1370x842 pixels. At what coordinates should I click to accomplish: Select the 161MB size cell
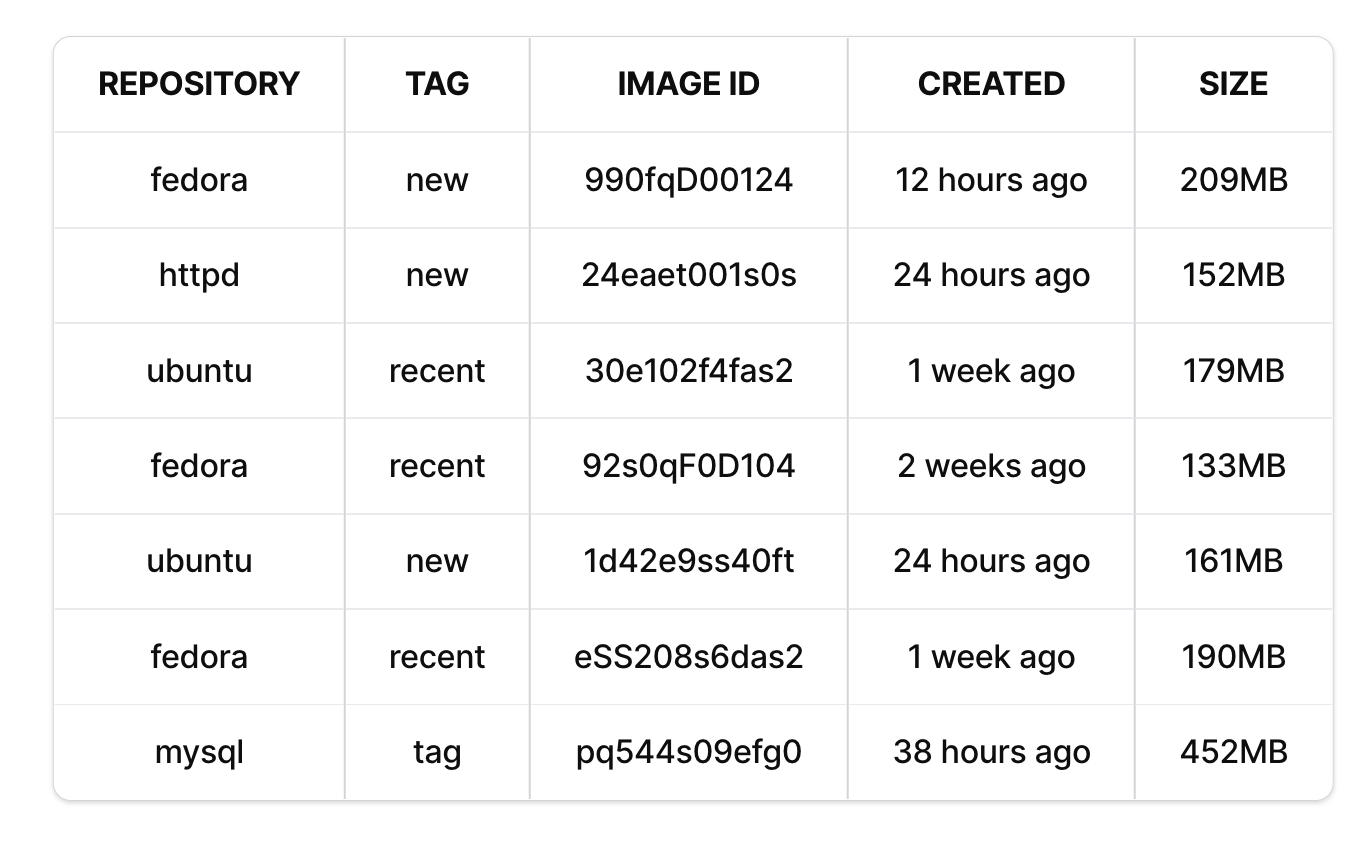pos(1233,561)
